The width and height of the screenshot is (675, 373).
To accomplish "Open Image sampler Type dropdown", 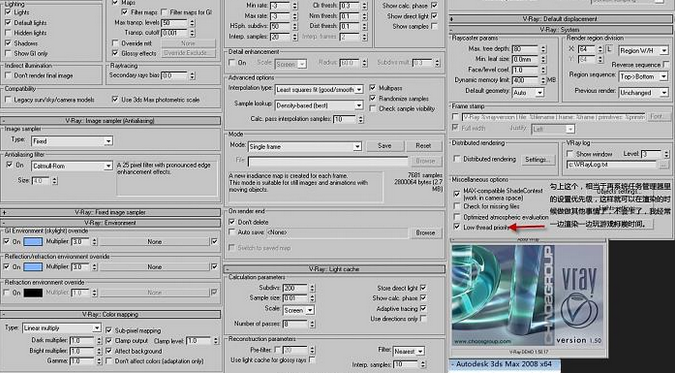I will point(71,141).
